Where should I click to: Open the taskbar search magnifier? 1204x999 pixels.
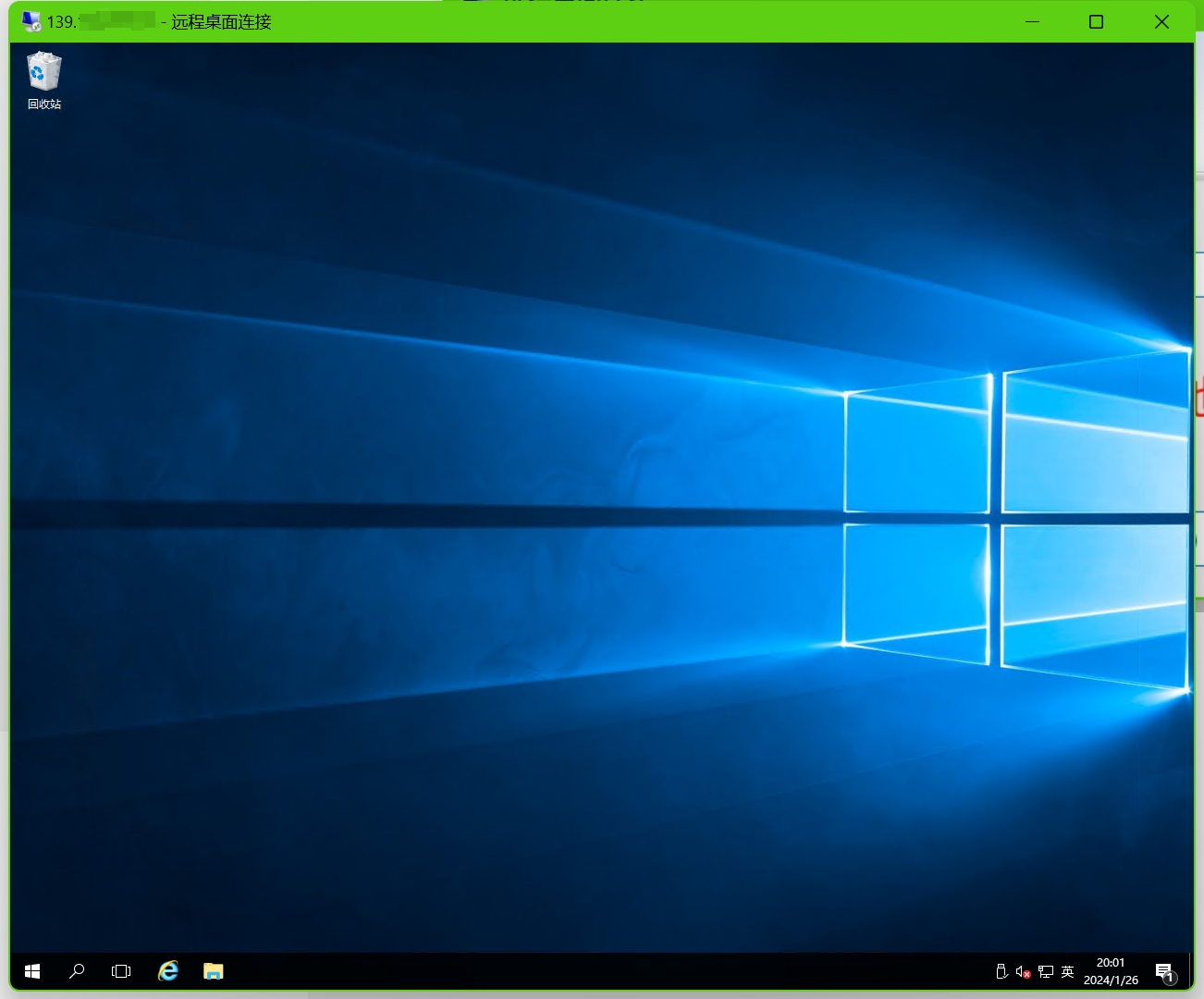77,971
